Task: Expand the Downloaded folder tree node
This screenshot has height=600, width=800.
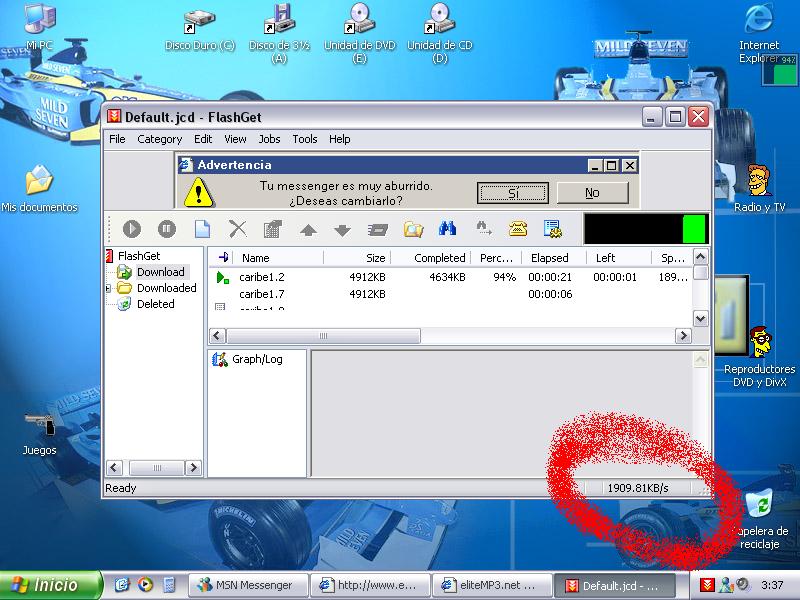Action: [x=108, y=288]
